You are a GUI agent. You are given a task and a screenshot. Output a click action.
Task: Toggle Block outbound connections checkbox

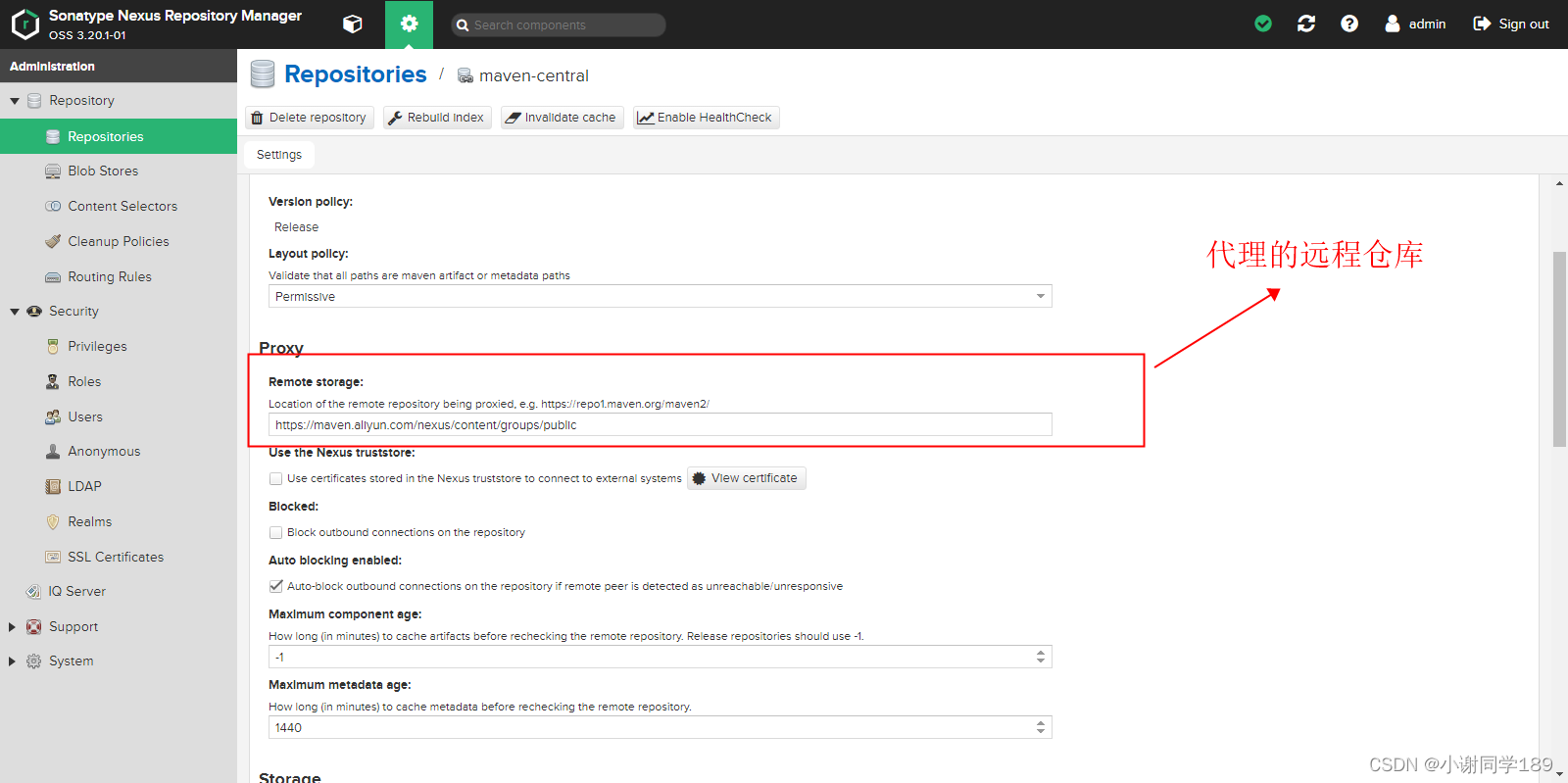click(x=276, y=533)
